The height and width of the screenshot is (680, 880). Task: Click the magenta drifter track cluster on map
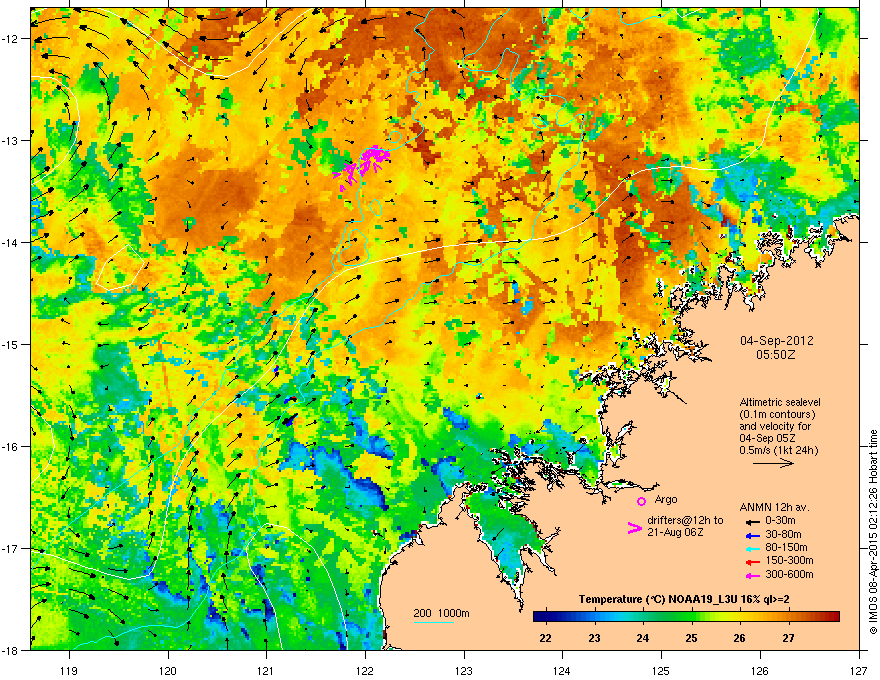point(363,166)
